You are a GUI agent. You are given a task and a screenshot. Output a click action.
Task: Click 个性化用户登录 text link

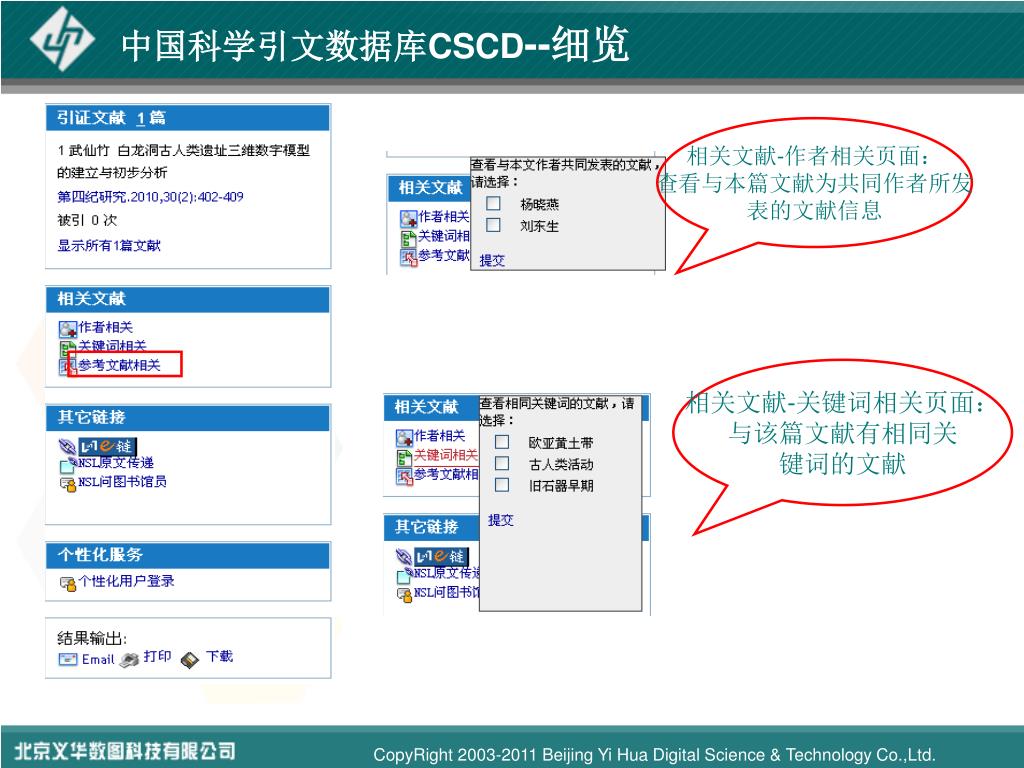tap(126, 581)
